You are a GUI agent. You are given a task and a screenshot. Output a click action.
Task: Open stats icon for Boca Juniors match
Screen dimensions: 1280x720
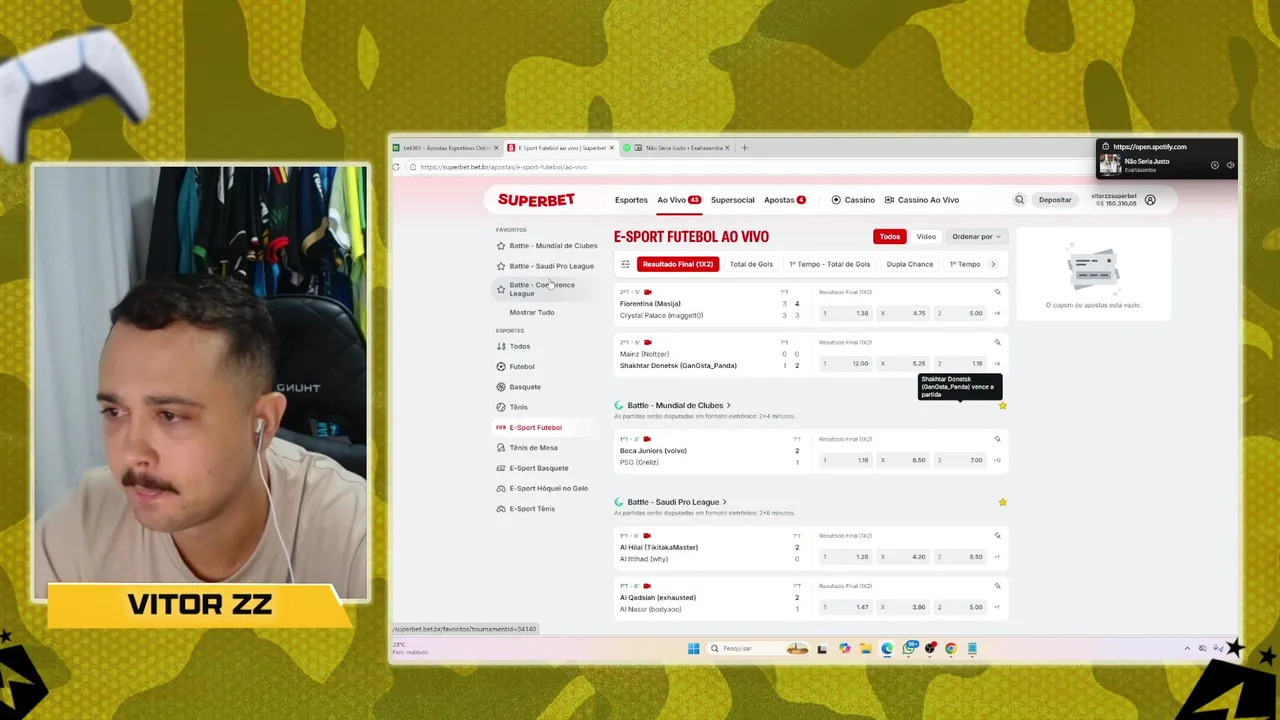(997, 439)
